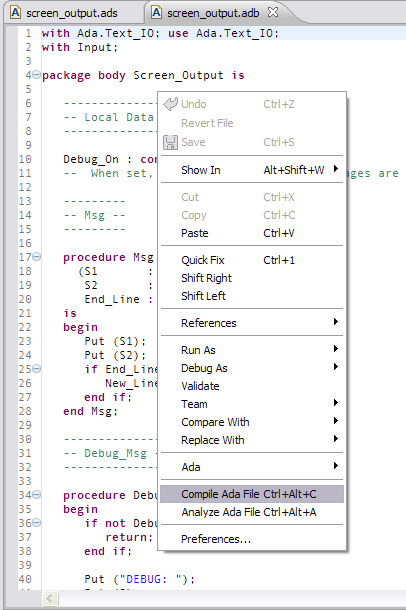
Task: Click the Ada file icon on screen_output.adb tab
Action: coord(156,13)
